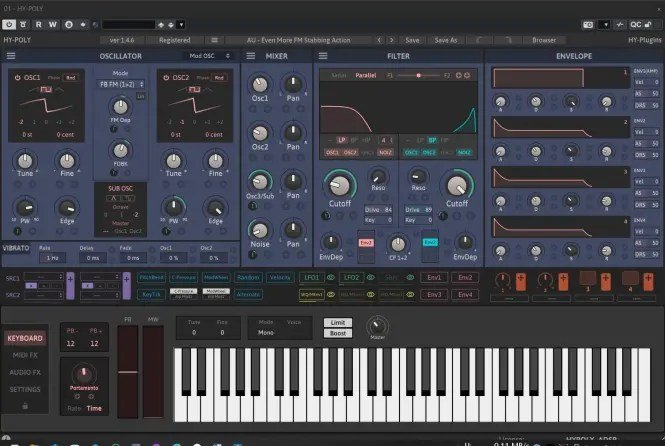Screen dimensions: 665x446
Task: Toggle the eye icon next to LFO1
Action: point(330,278)
